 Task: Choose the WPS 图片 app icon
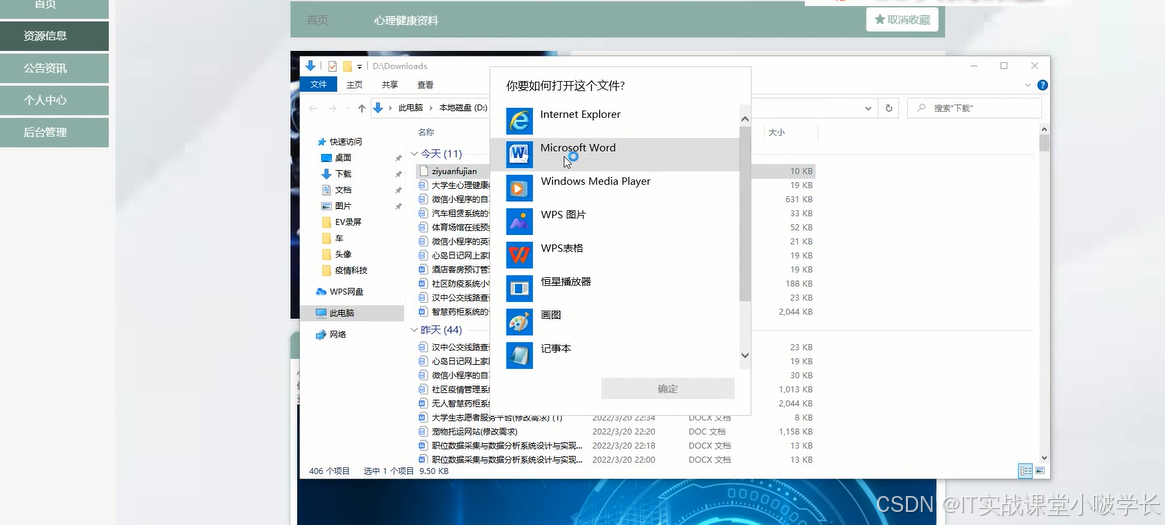tap(519, 221)
